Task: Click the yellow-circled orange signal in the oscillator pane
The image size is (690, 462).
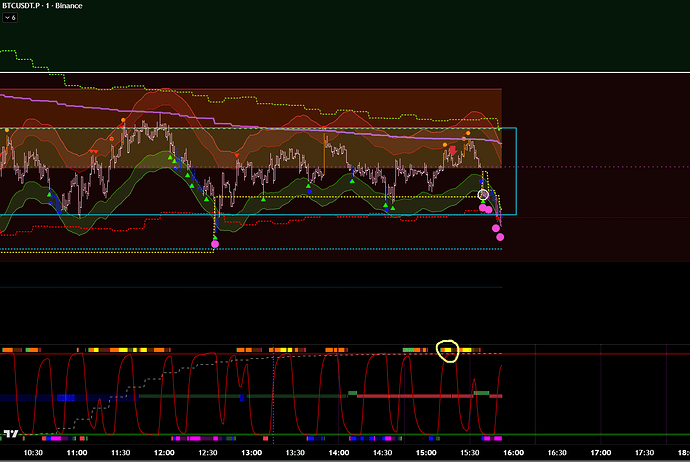Action: [x=447, y=350]
